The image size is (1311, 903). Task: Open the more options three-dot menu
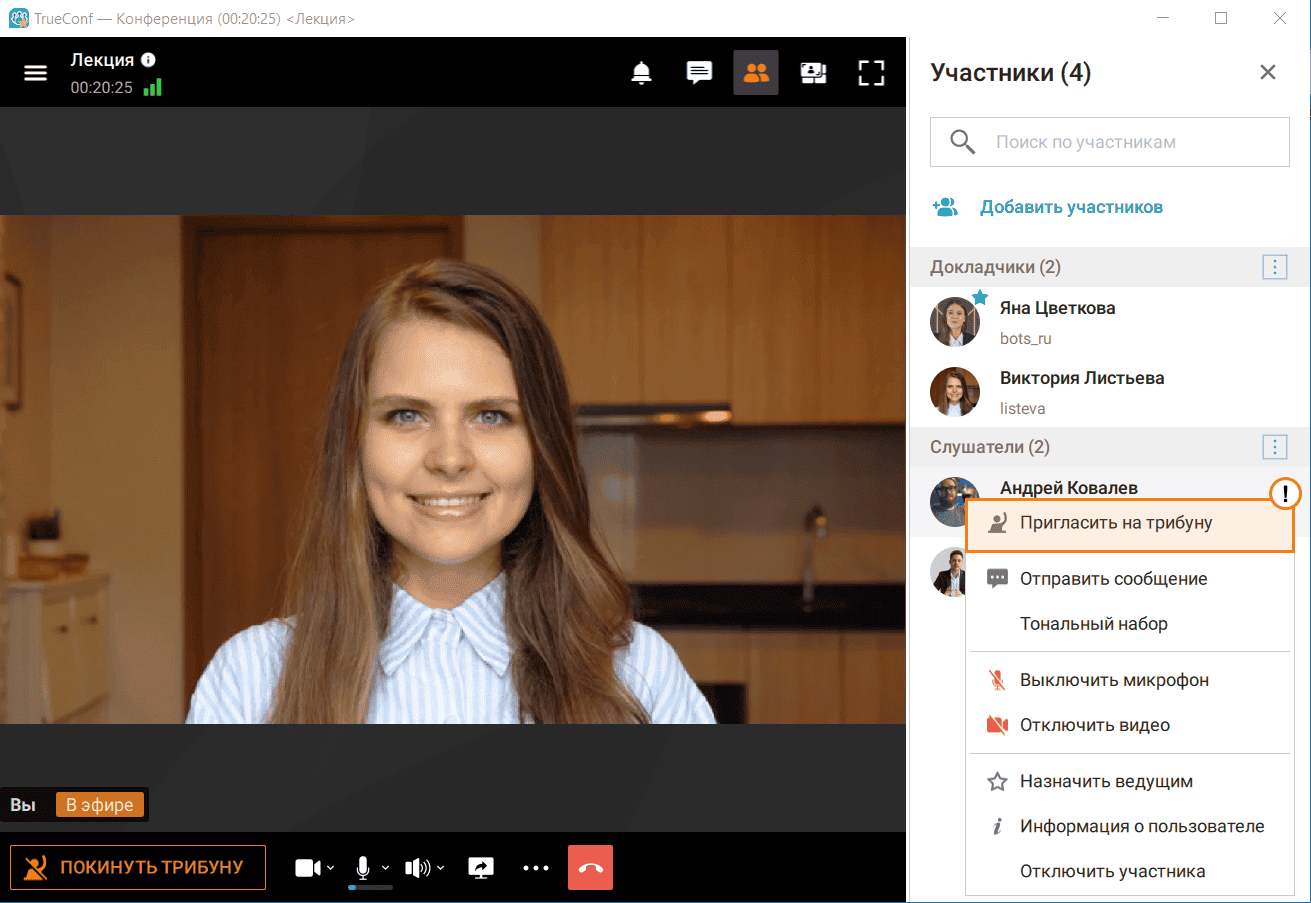pyautogui.click(x=536, y=868)
